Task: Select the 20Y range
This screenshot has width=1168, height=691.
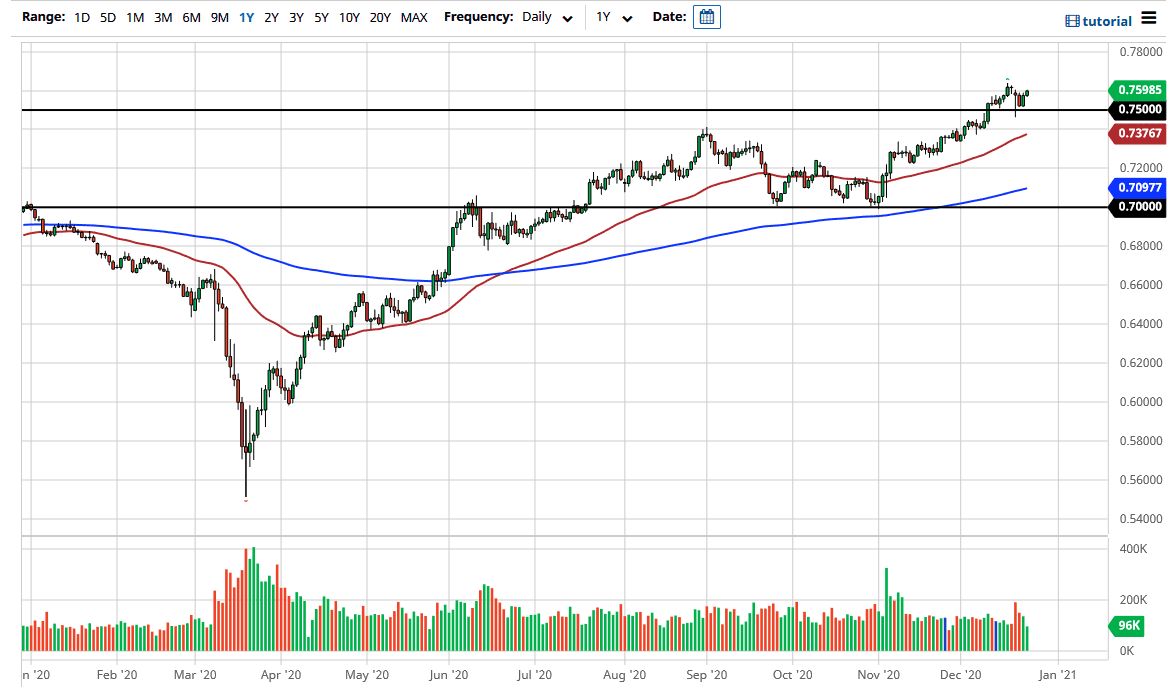Action: point(380,17)
